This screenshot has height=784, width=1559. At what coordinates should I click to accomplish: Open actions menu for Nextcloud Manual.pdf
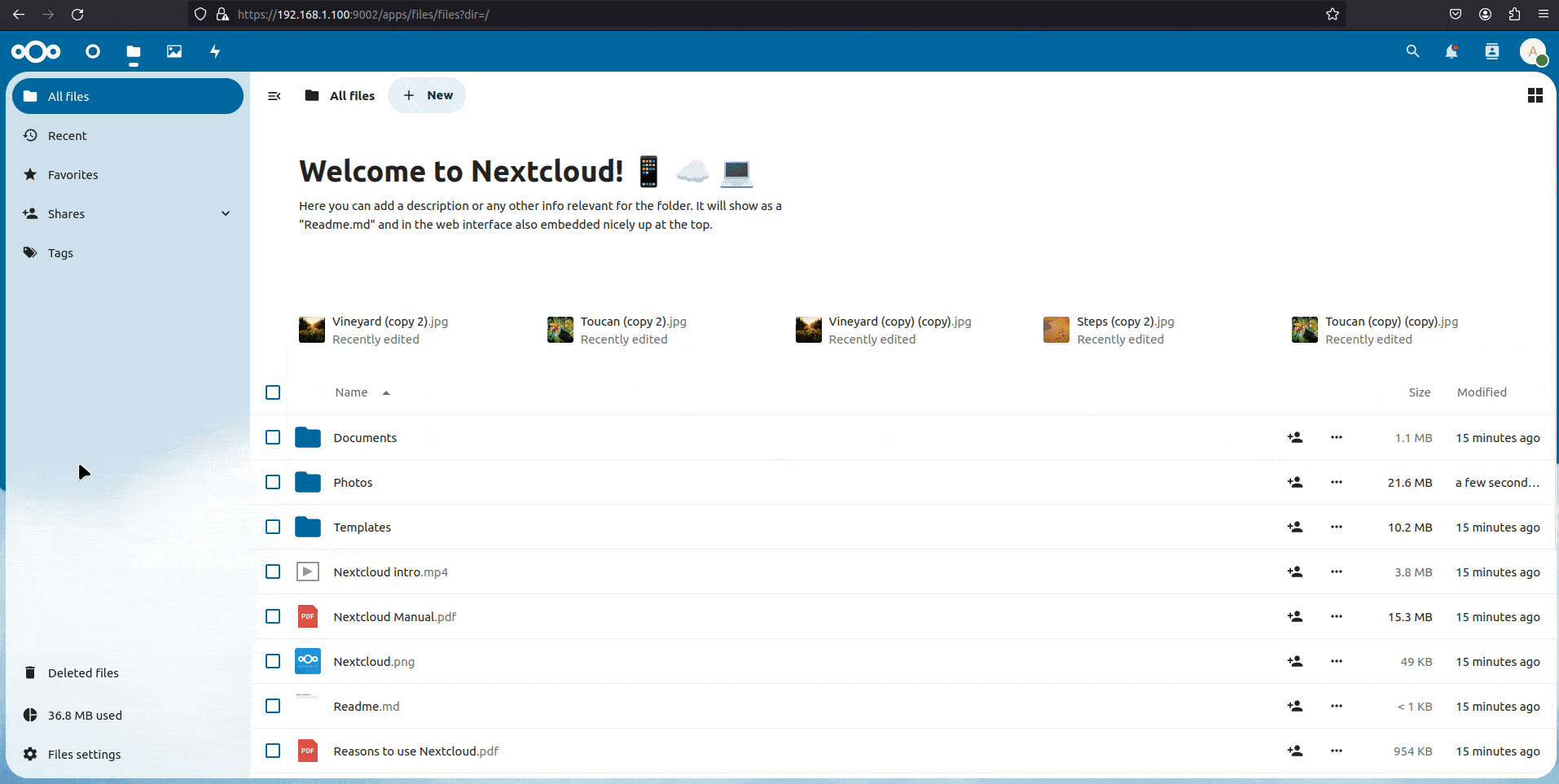[1337, 616]
